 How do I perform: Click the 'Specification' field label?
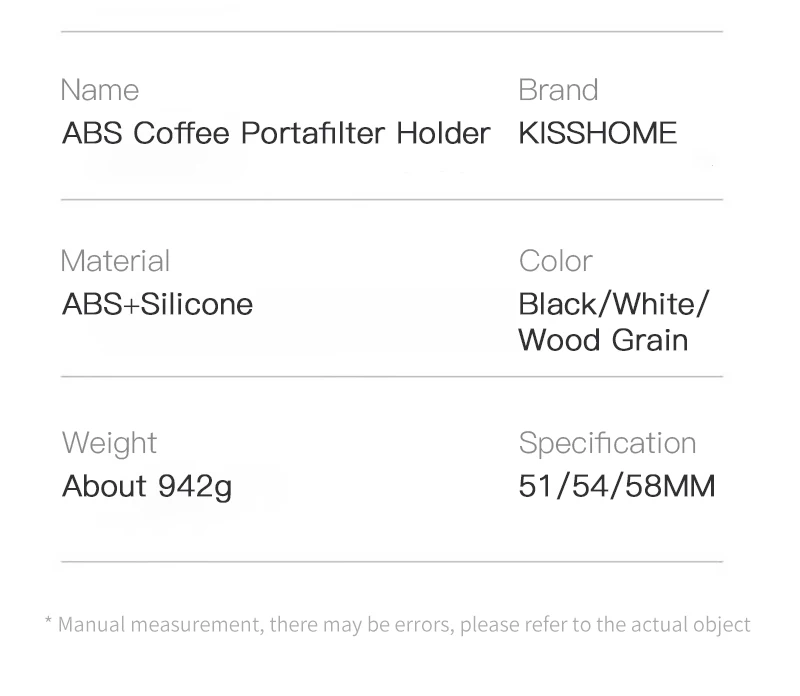pos(607,443)
